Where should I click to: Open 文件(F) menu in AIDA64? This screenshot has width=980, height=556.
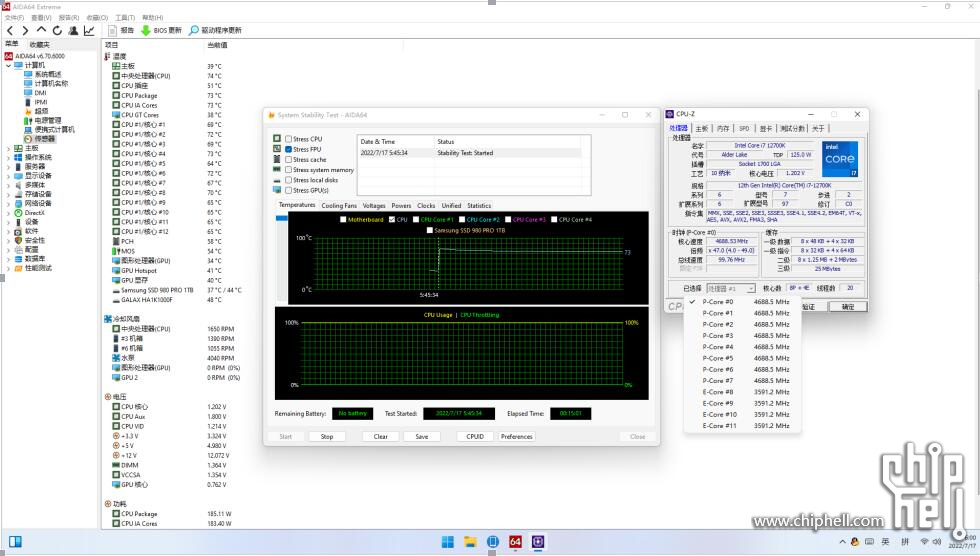(x=14, y=17)
